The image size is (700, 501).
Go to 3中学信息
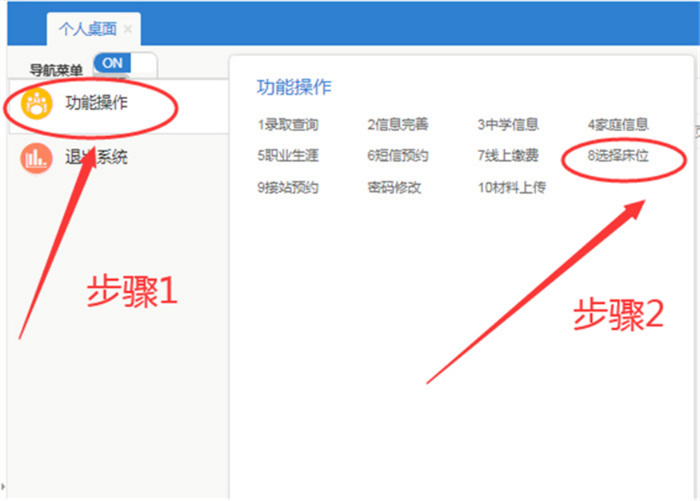(x=508, y=125)
